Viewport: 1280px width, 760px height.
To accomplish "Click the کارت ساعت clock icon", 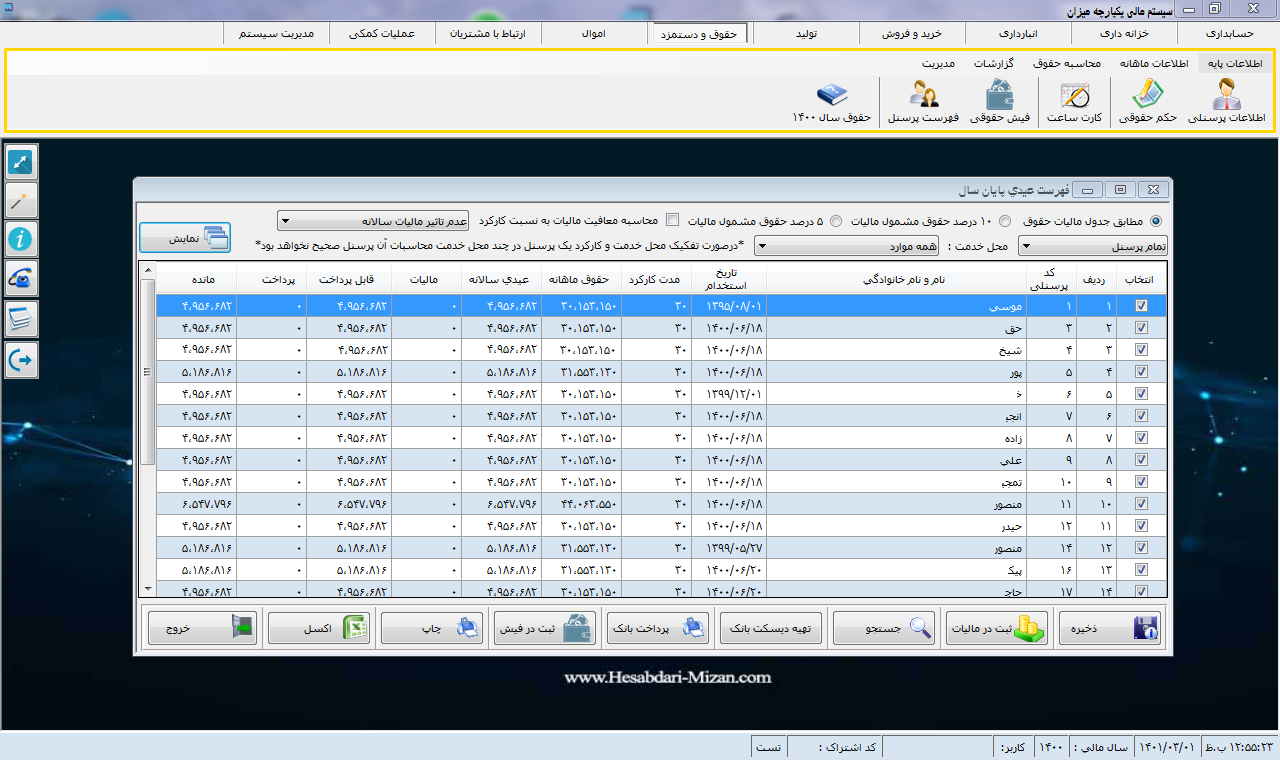I will [x=1075, y=96].
